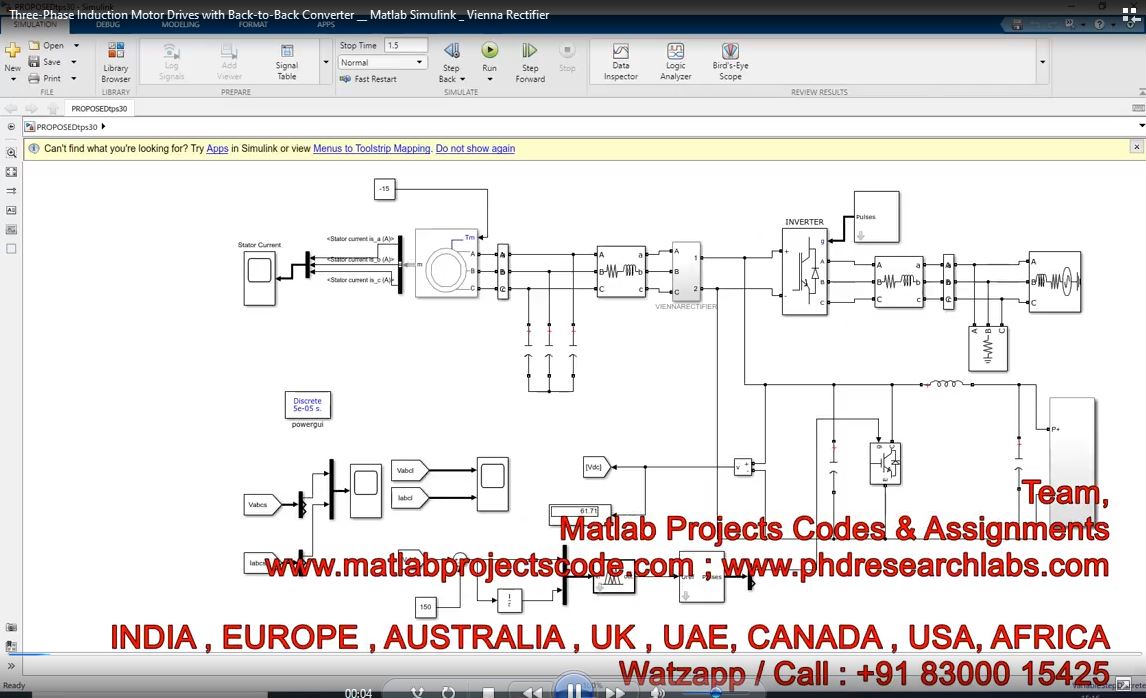
Task: Click the image icon in left palette
Action: [x=11, y=229]
